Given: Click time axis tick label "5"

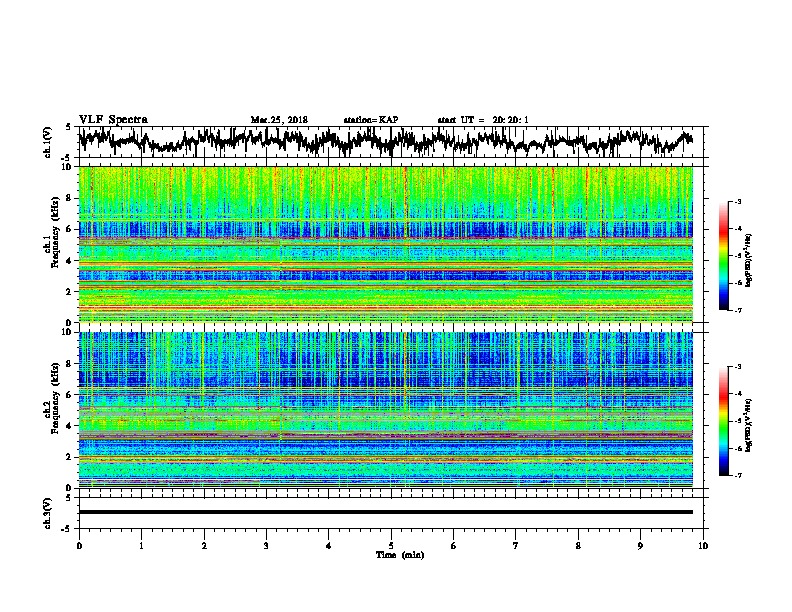Looking at the screenshot, I should click(x=391, y=546).
